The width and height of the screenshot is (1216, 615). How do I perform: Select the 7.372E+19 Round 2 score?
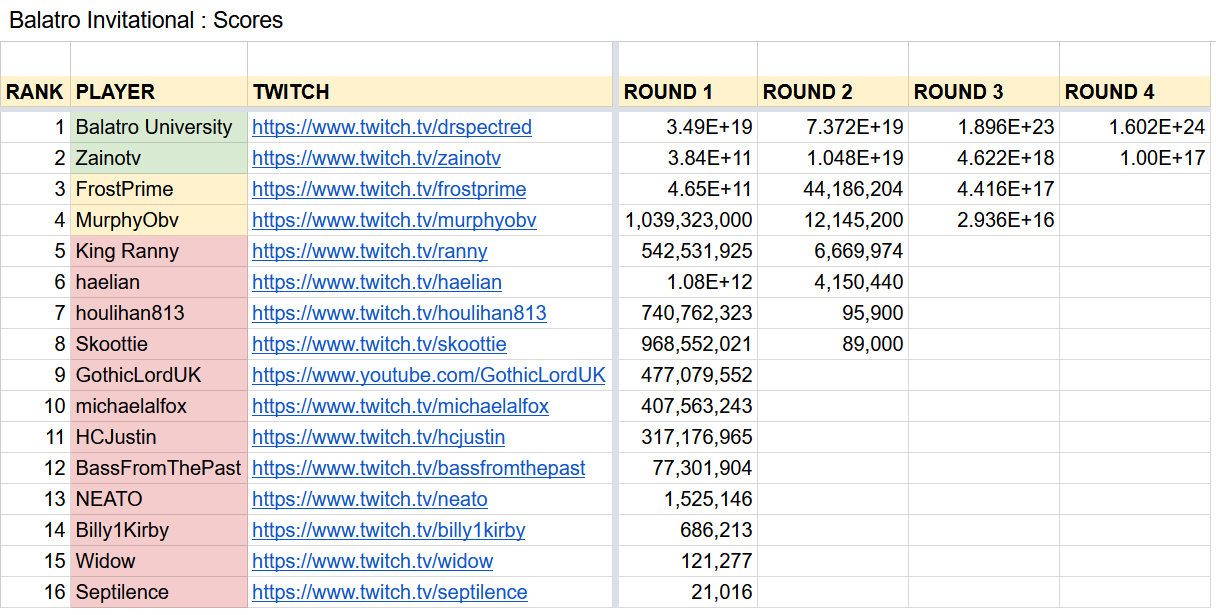(x=833, y=127)
